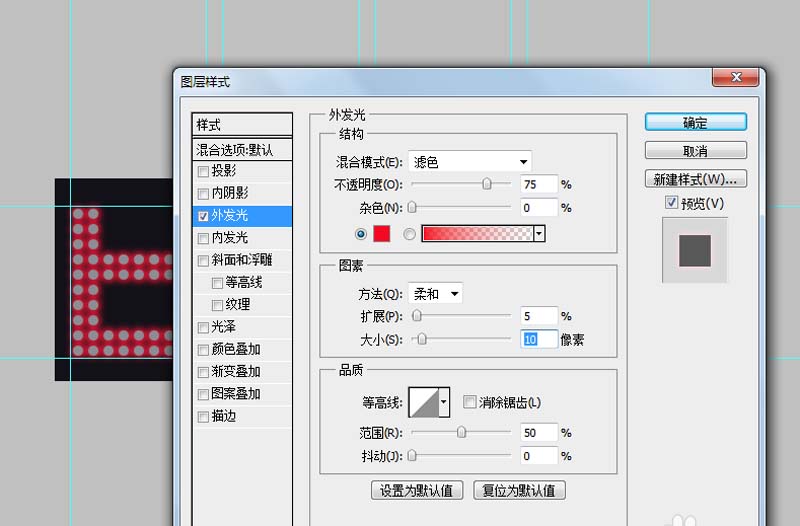
Task: Enable the 投影 drop shadow checkbox
Action: 203,171
